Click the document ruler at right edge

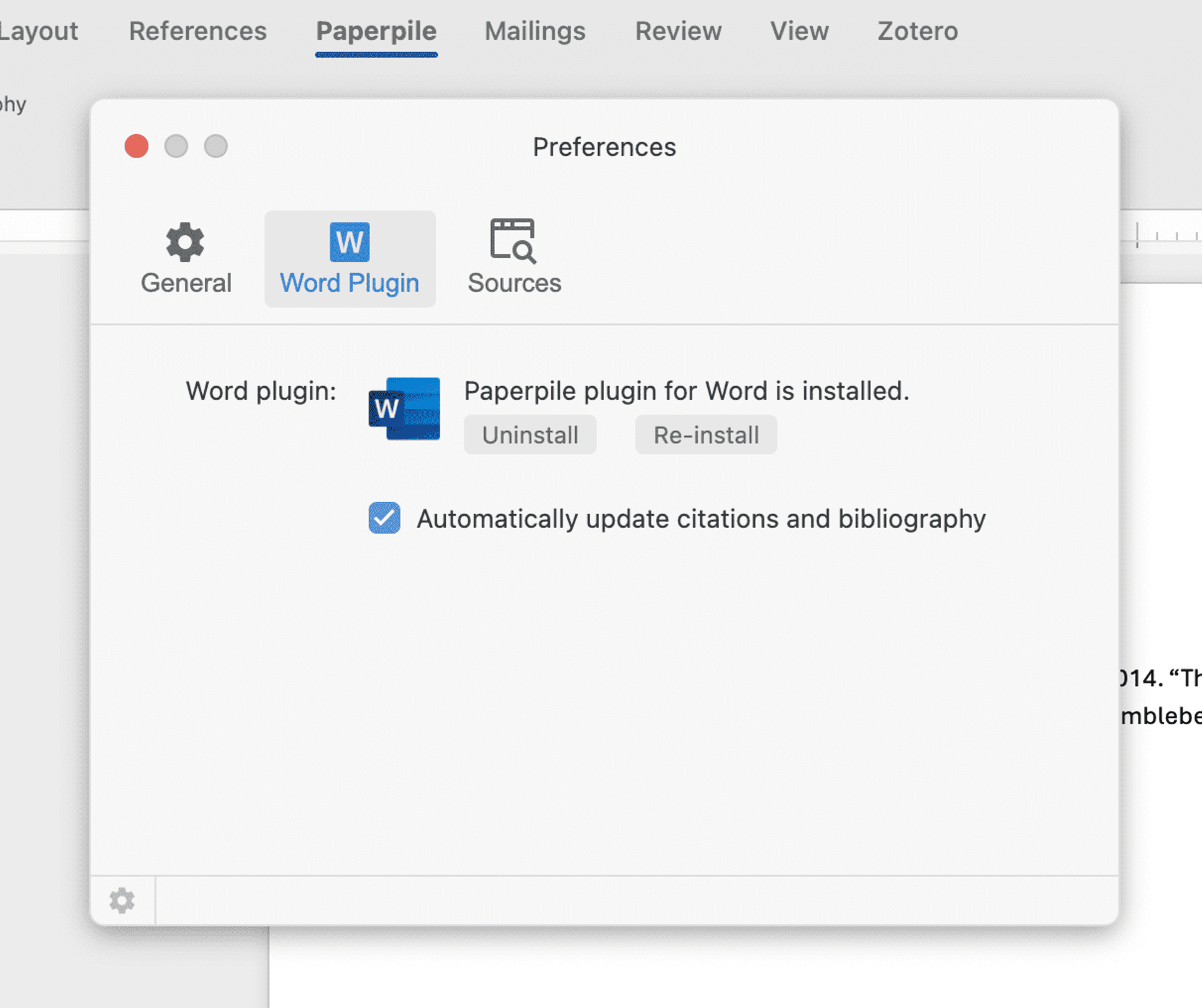1161,236
